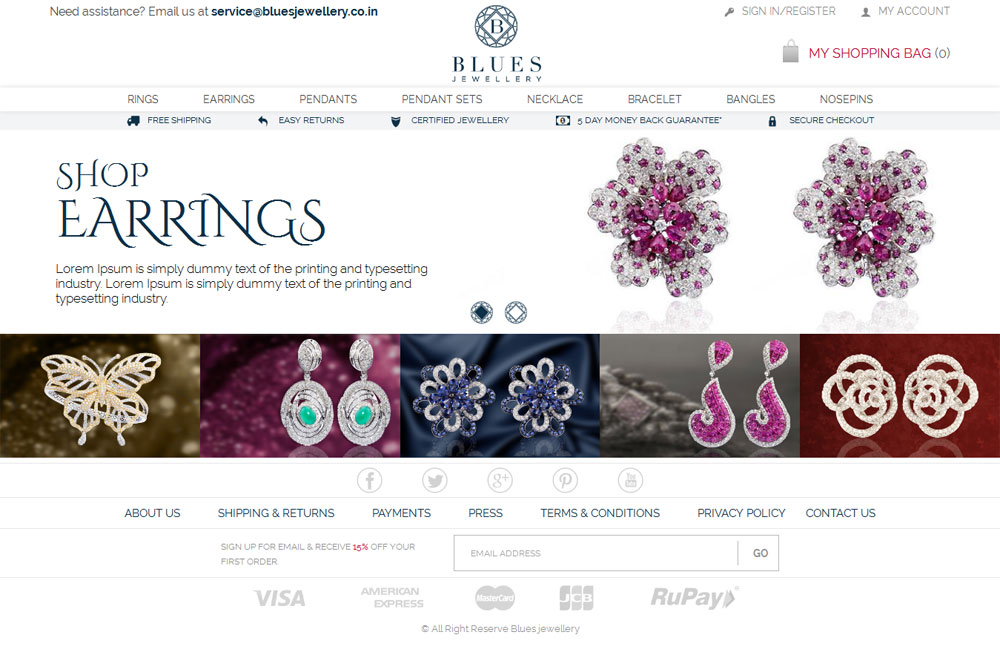Select the first slider diamond indicator
Viewport: 1000px width, 655px height.
[482, 313]
